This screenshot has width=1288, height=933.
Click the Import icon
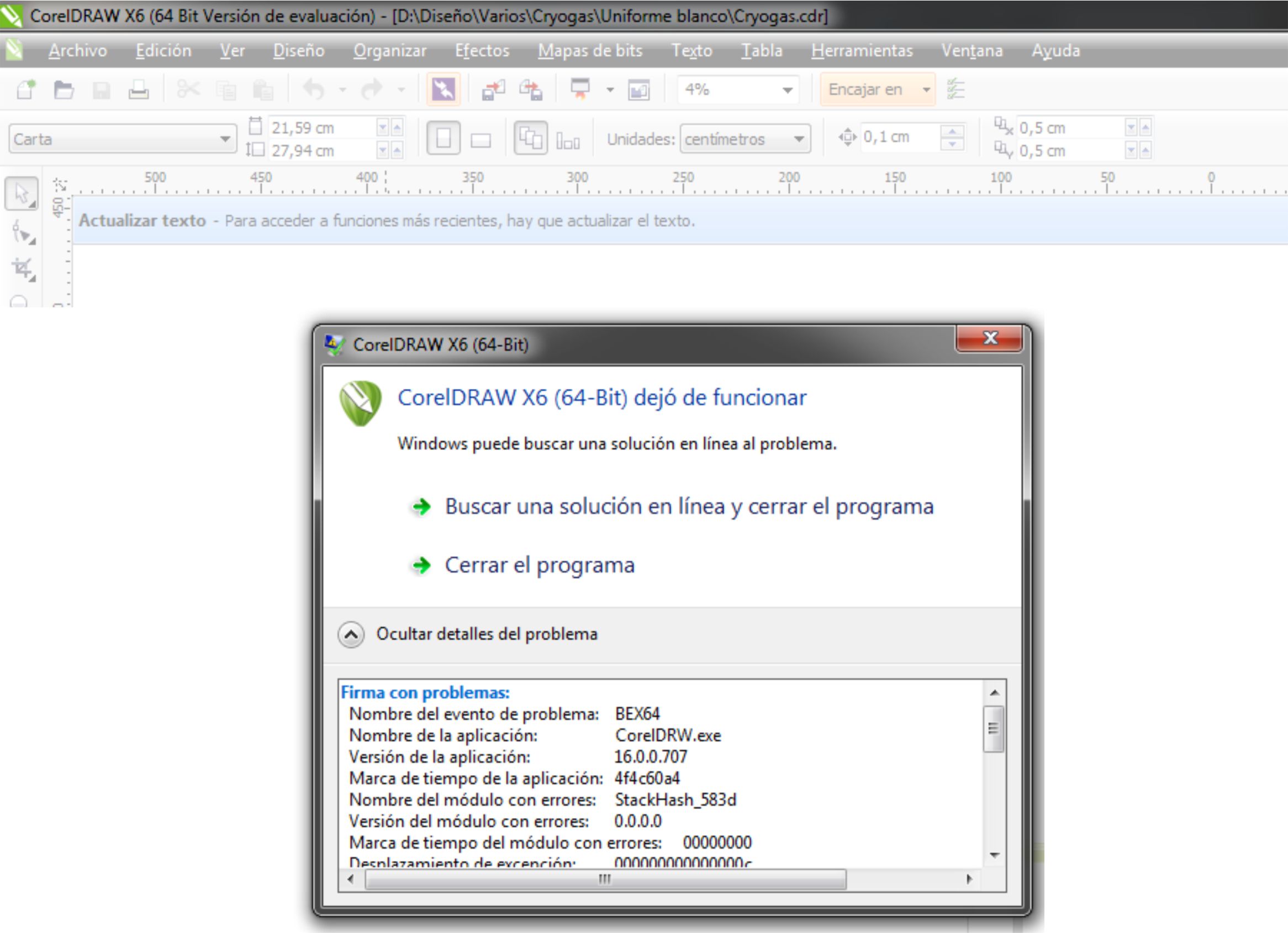pyautogui.click(x=493, y=89)
